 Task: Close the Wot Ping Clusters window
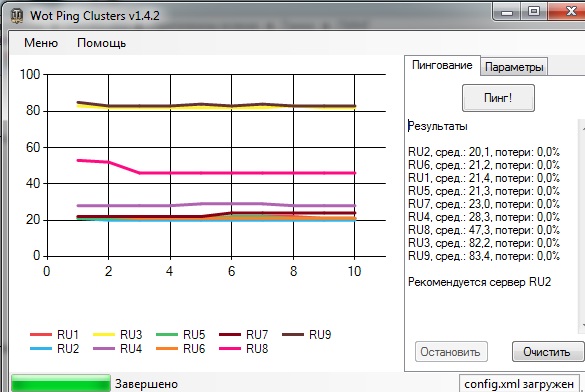click(x=567, y=12)
